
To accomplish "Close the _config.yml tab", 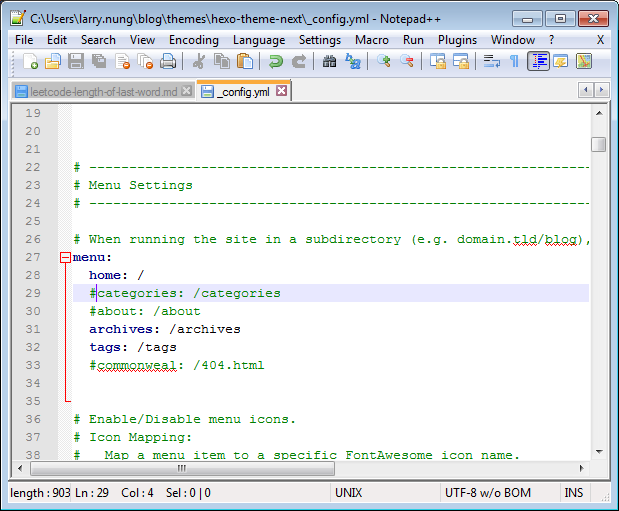I will (281, 91).
